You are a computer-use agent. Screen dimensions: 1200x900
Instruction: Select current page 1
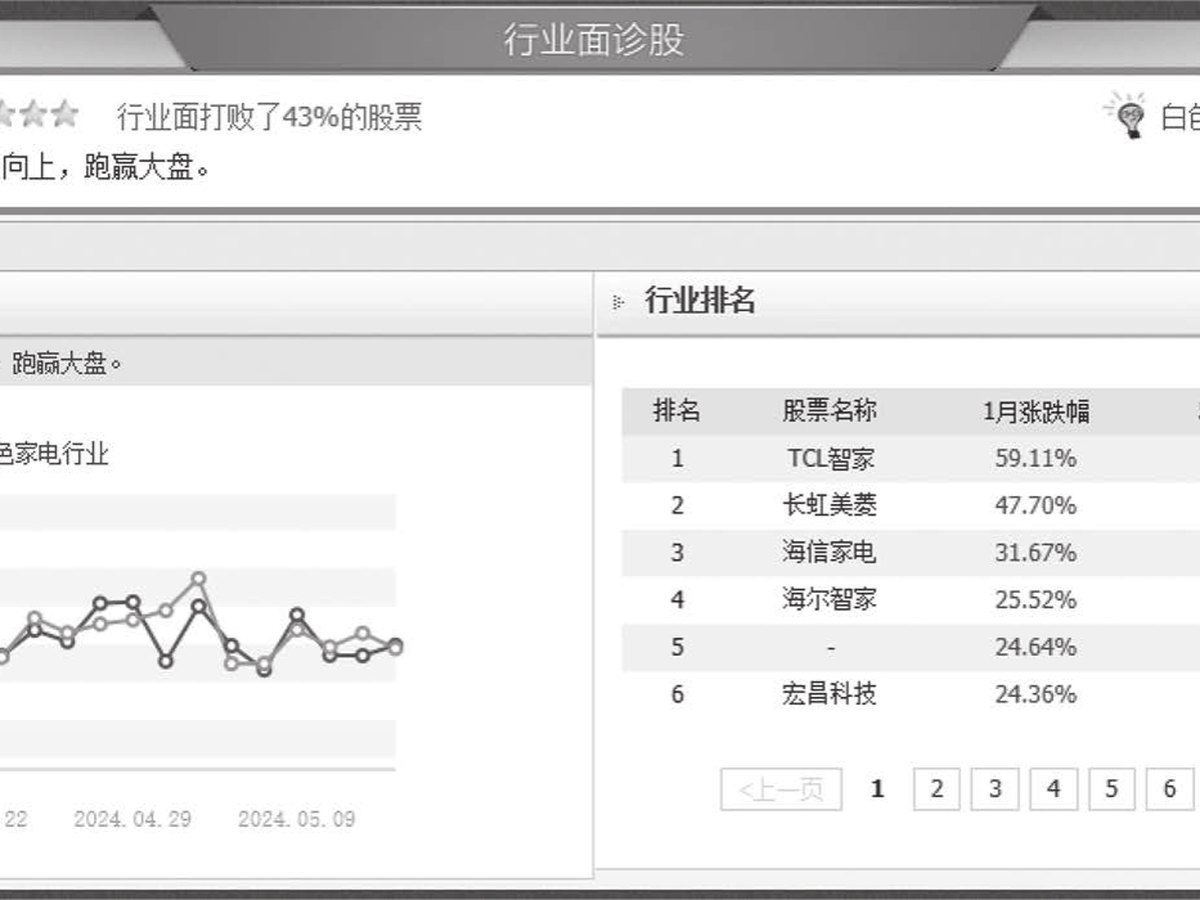[x=877, y=789]
